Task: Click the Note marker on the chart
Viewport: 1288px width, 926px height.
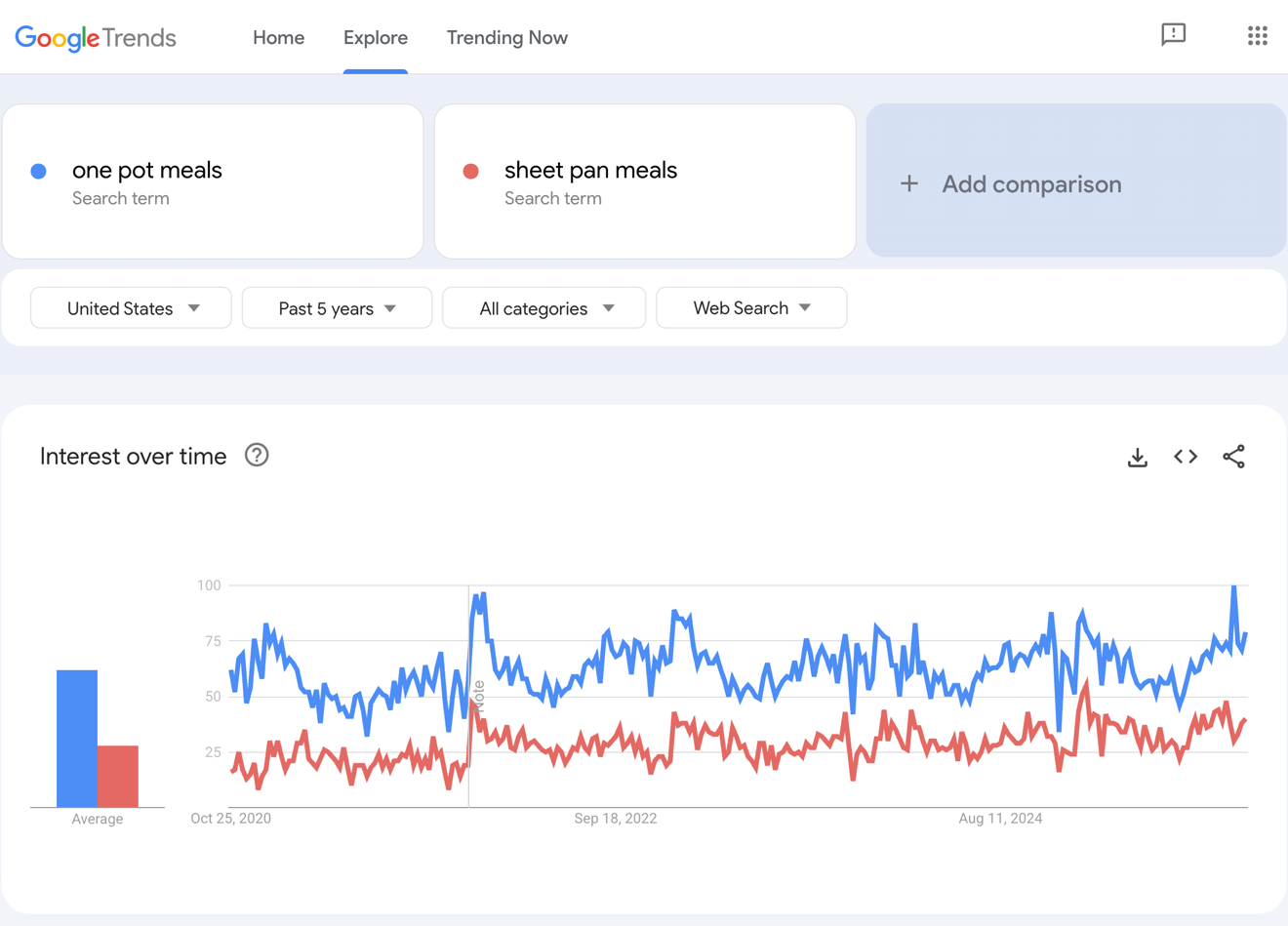Action: pyautogui.click(x=477, y=696)
